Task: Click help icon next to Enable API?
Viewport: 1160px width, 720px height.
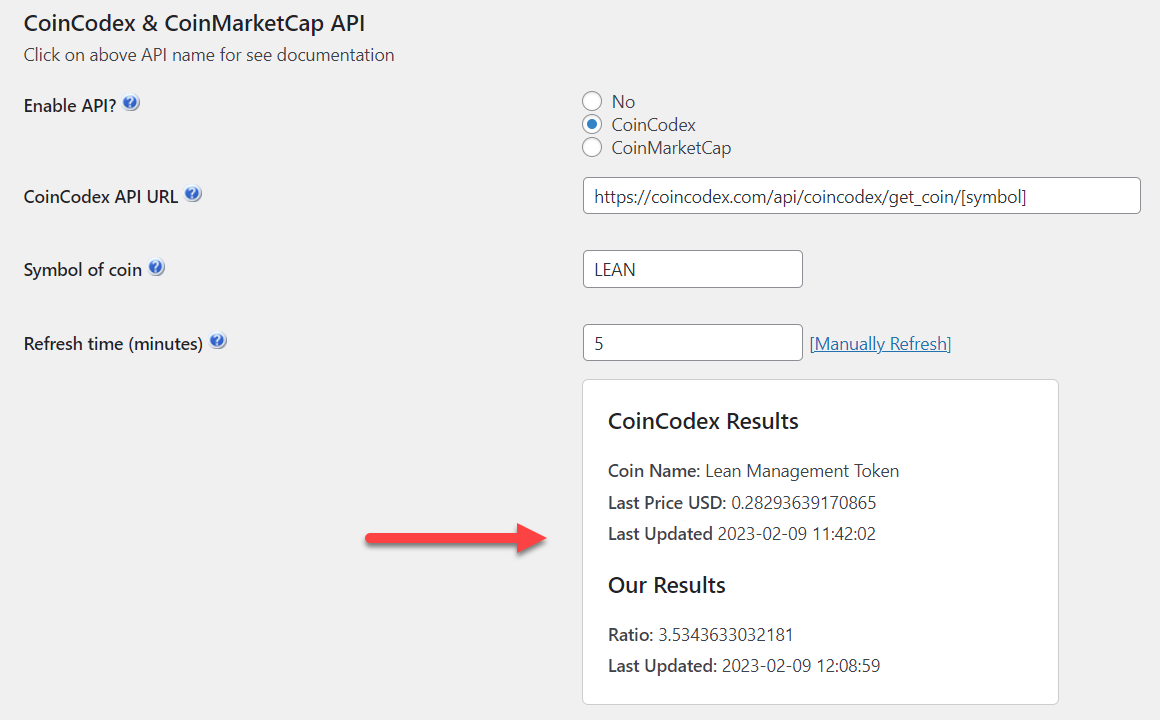Action: tap(131, 103)
